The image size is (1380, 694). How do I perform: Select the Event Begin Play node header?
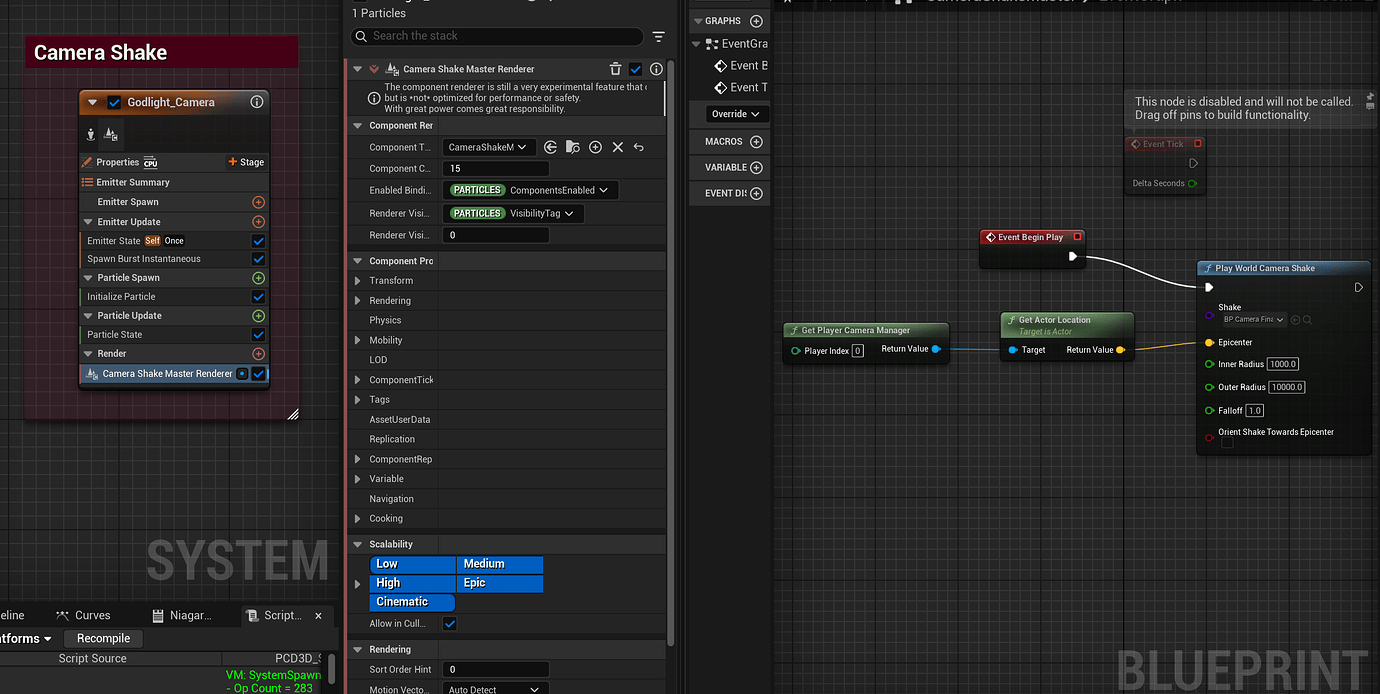click(1032, 238)
